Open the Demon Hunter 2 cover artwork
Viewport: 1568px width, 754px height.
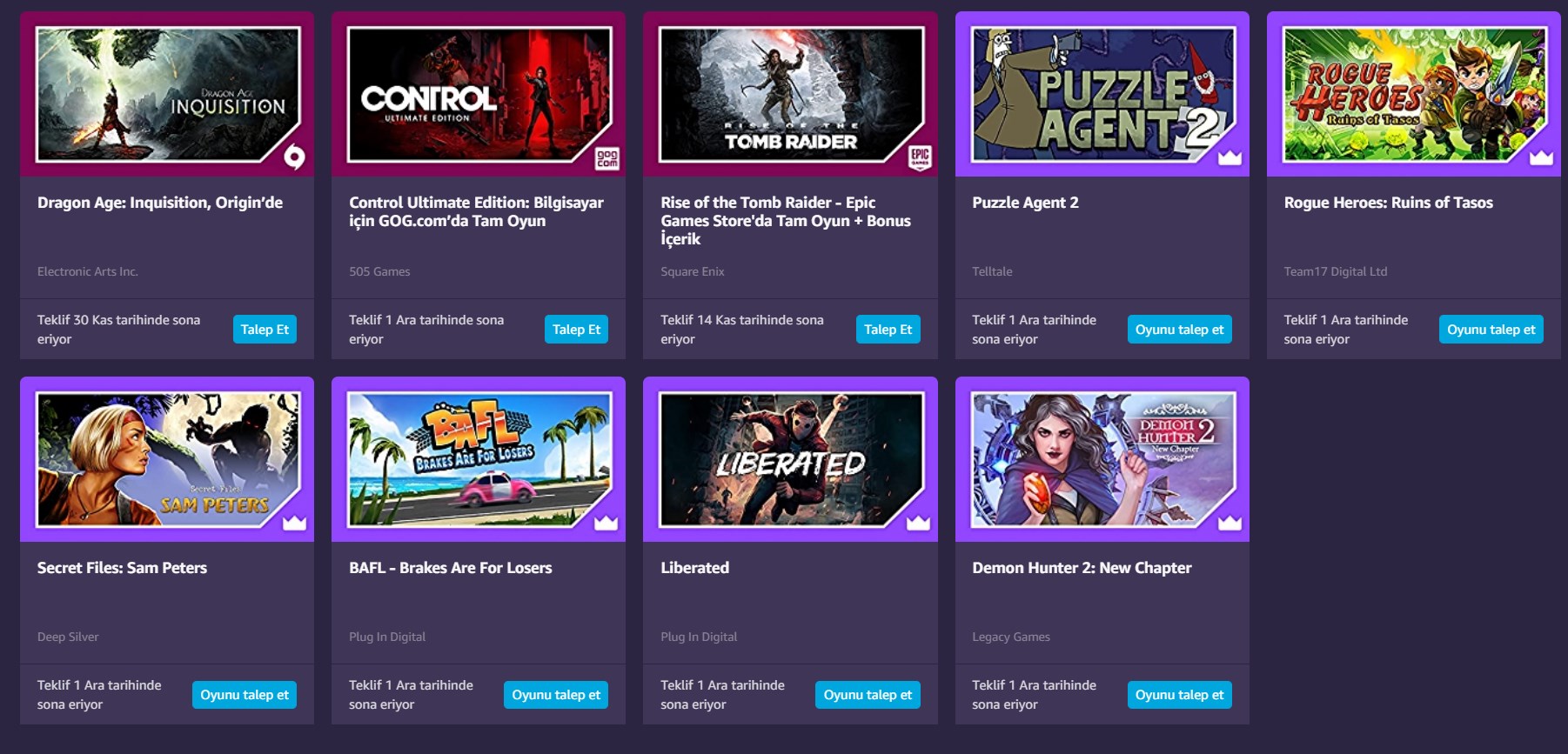tap(1102, 459)
